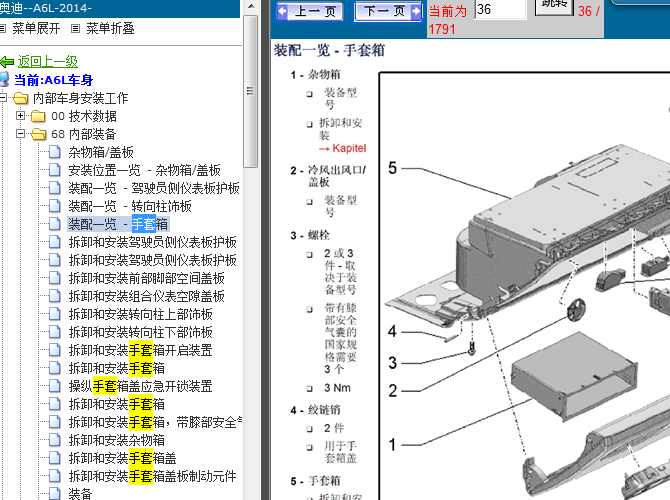This screenshot has width=670, height=500.
Task: Click the 5 - 手套箱 list entry
Action: (315, 481)
